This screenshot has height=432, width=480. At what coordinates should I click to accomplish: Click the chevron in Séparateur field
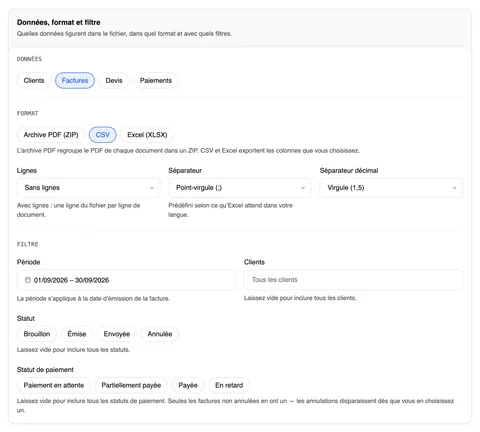(x=303, y=188)
